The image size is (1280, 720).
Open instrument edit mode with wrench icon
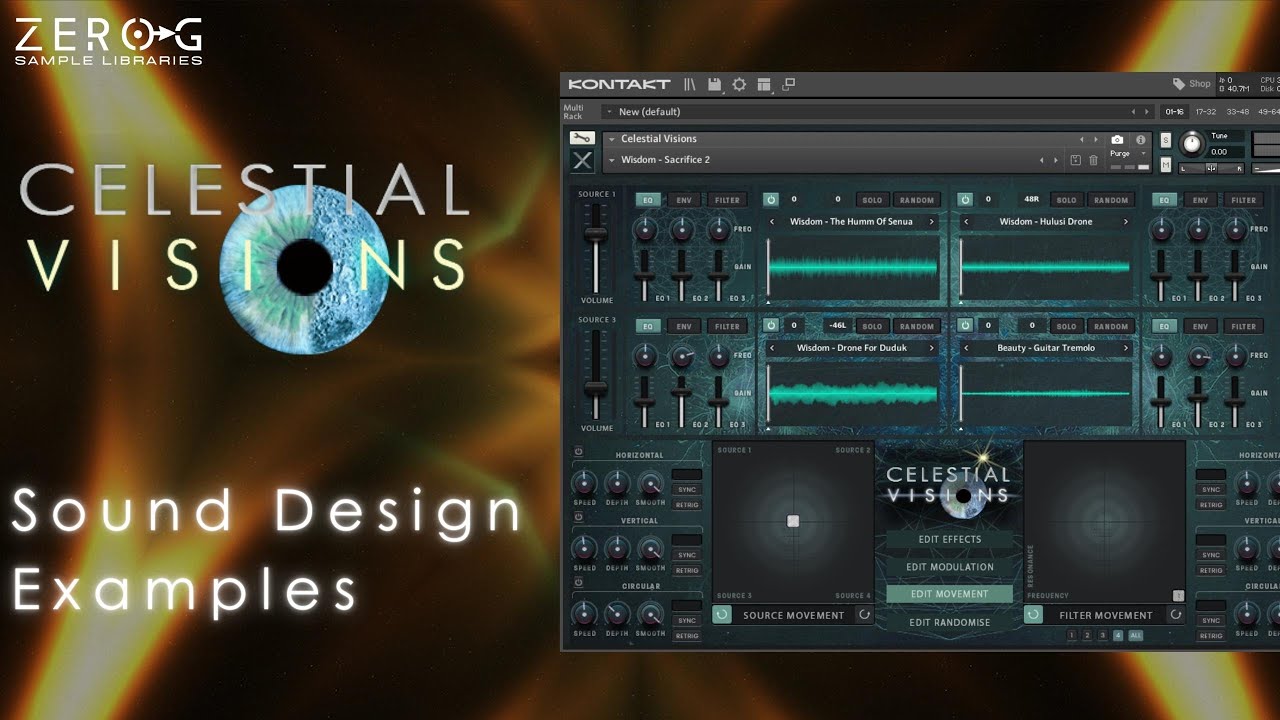[582, 138]
